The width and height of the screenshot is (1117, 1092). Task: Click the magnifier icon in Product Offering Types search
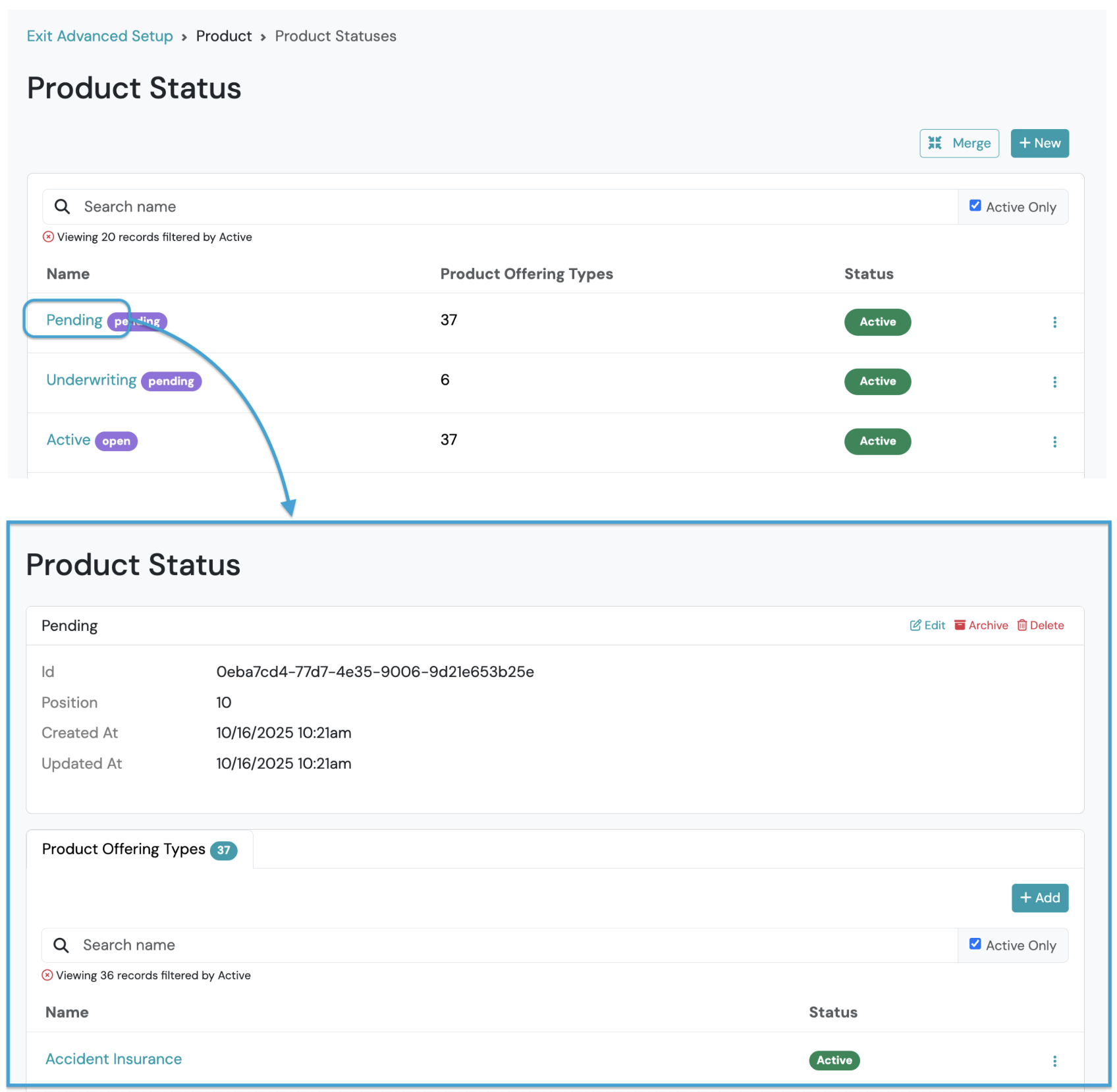click(x=61, y=945)
